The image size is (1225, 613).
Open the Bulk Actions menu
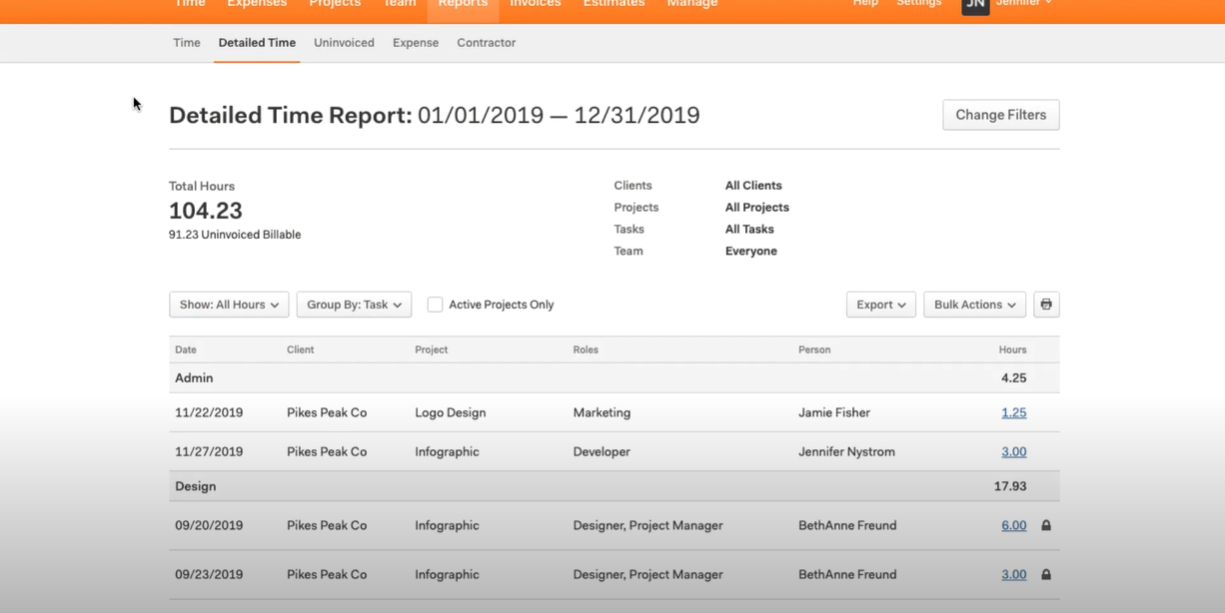973,304
